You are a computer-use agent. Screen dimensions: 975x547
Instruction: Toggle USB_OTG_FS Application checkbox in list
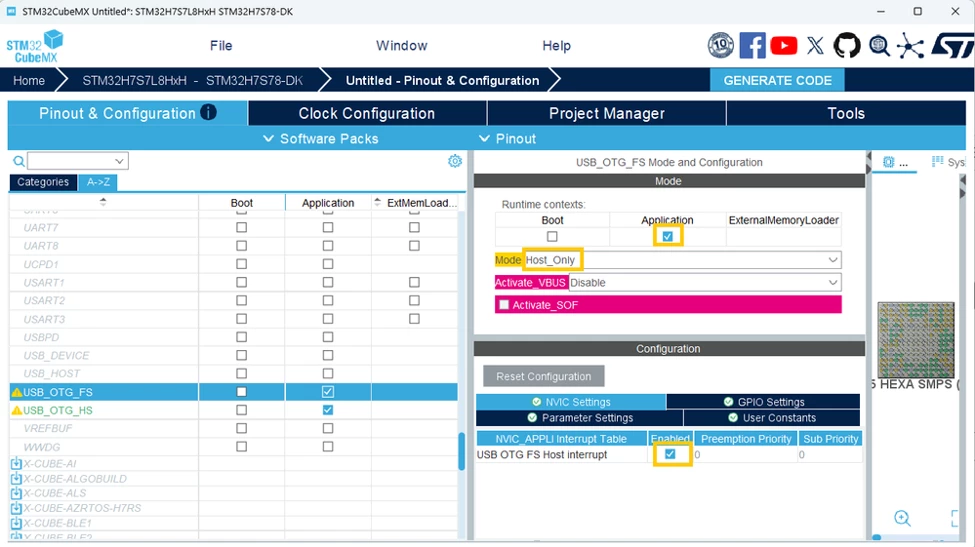coord(328,392)
